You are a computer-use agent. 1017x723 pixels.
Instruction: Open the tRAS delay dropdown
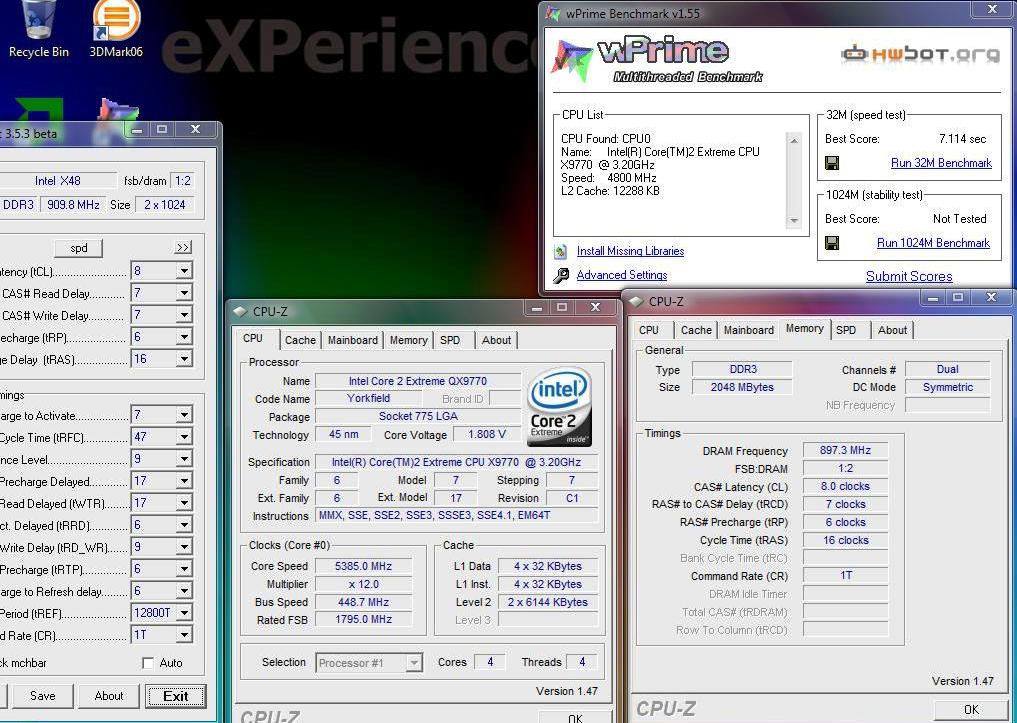click(184, 359)
